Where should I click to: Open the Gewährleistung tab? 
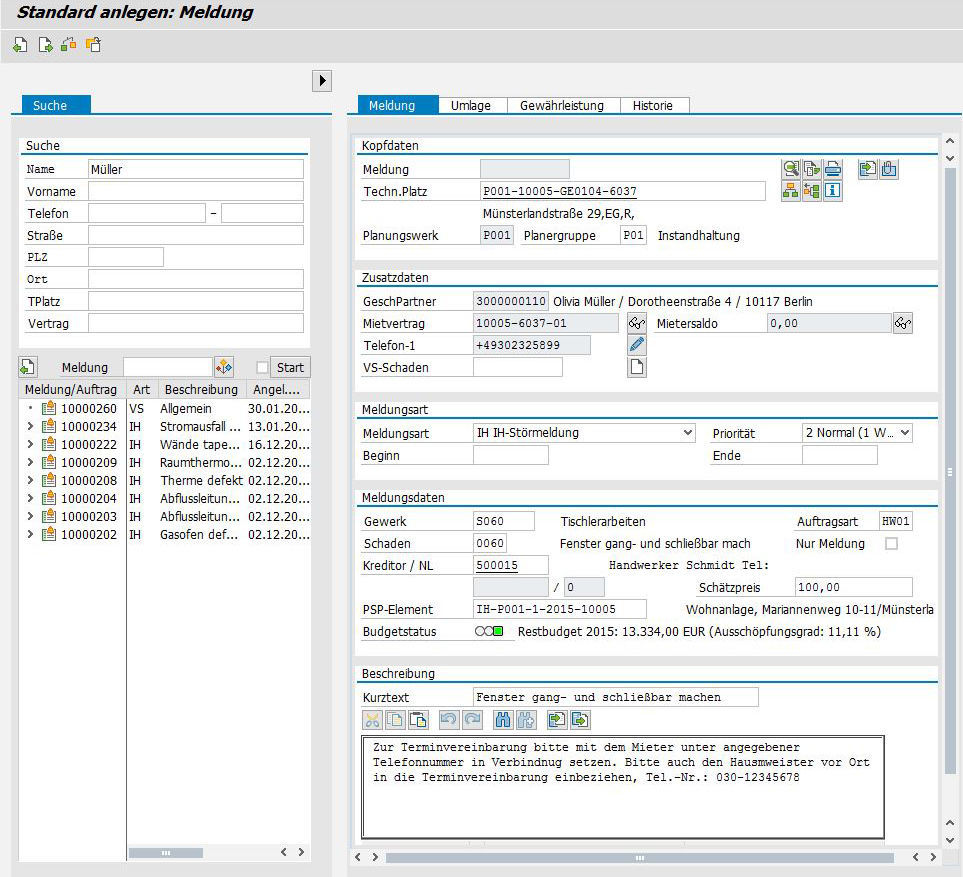[561, 105]
